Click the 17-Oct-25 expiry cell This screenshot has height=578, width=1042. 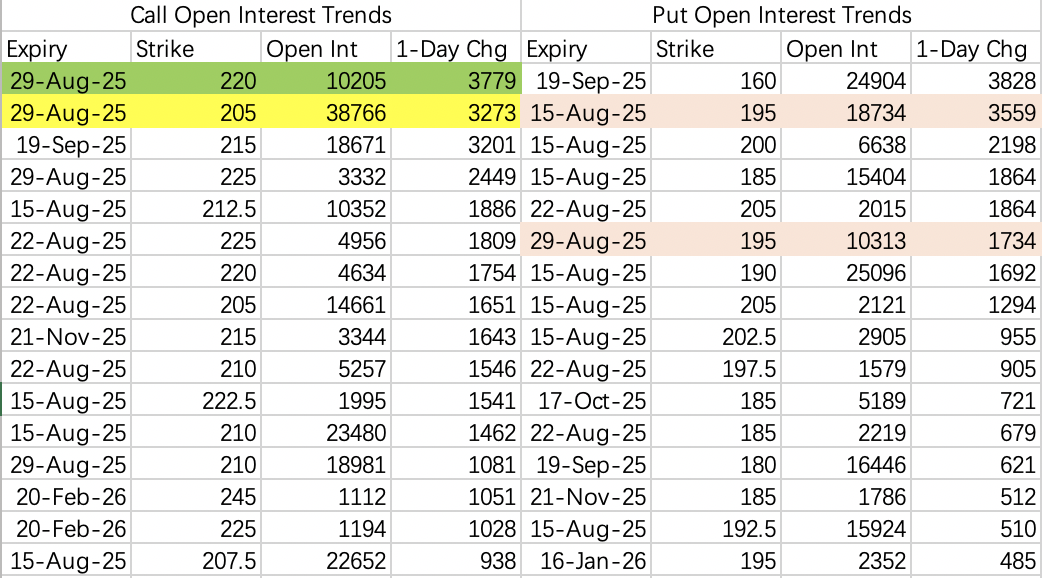pyautogui.click(x=587, y=401)
